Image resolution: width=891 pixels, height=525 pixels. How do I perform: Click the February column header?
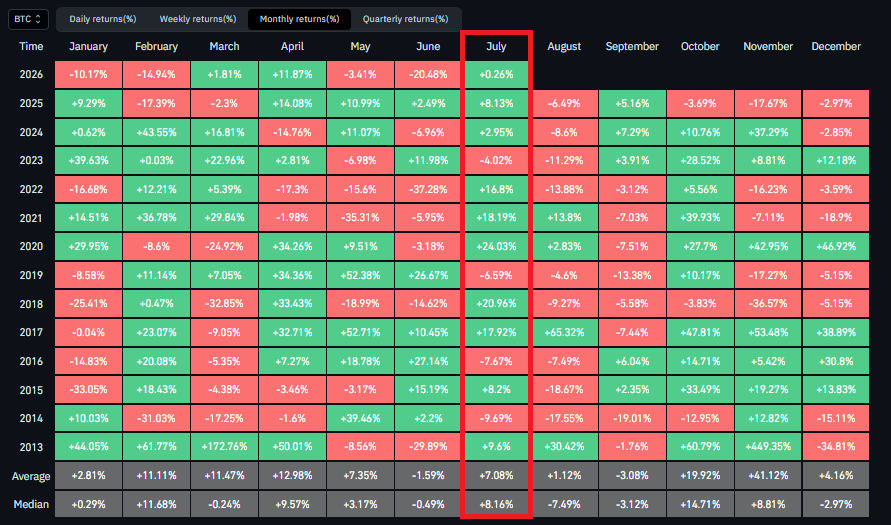tap(156, 47)
